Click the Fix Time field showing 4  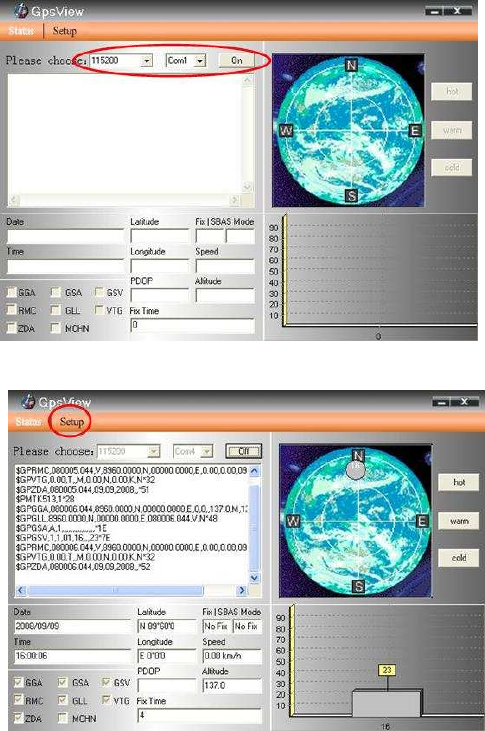pos(199,715)
